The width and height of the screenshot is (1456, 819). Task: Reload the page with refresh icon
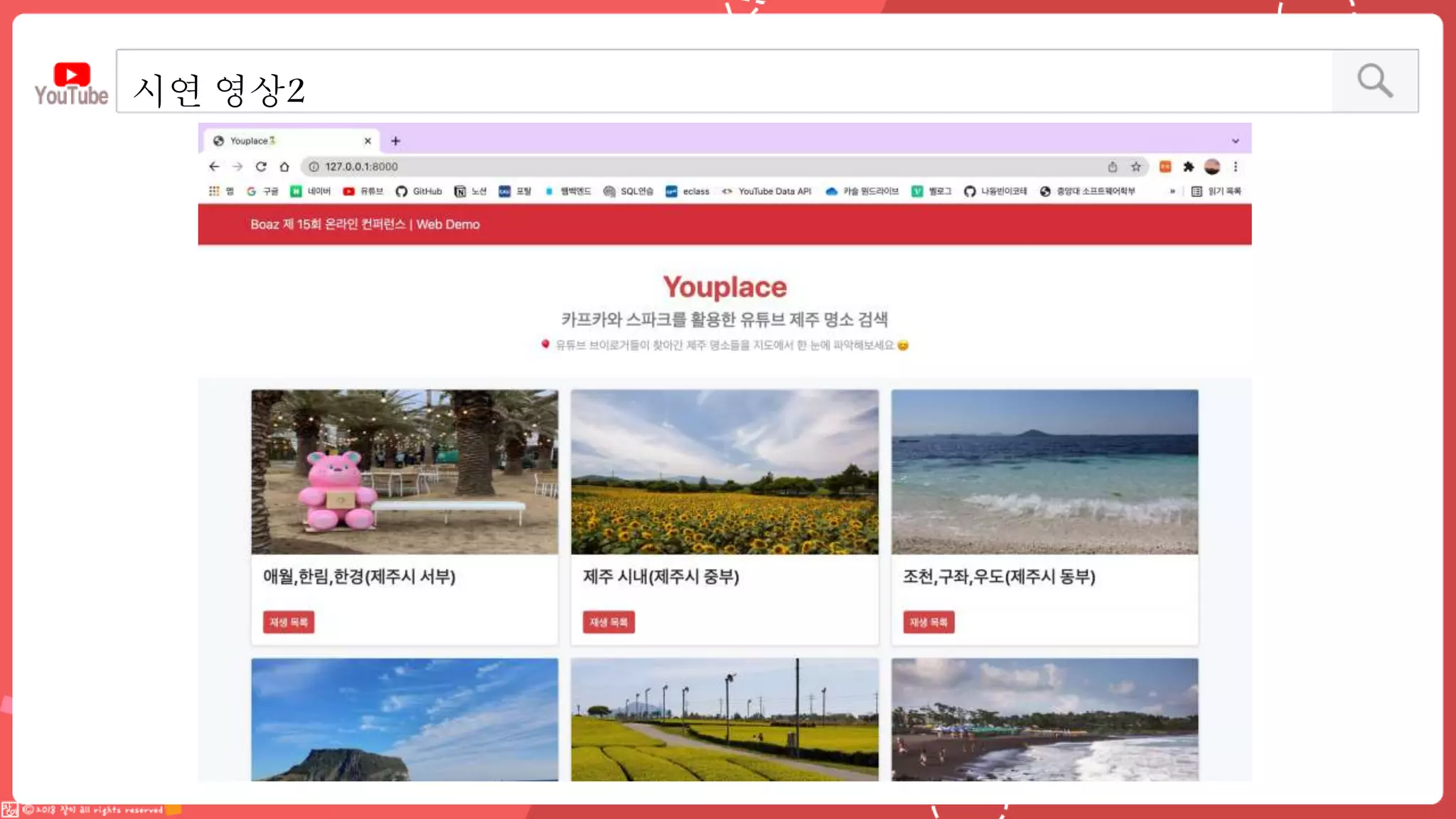[261, 166]
